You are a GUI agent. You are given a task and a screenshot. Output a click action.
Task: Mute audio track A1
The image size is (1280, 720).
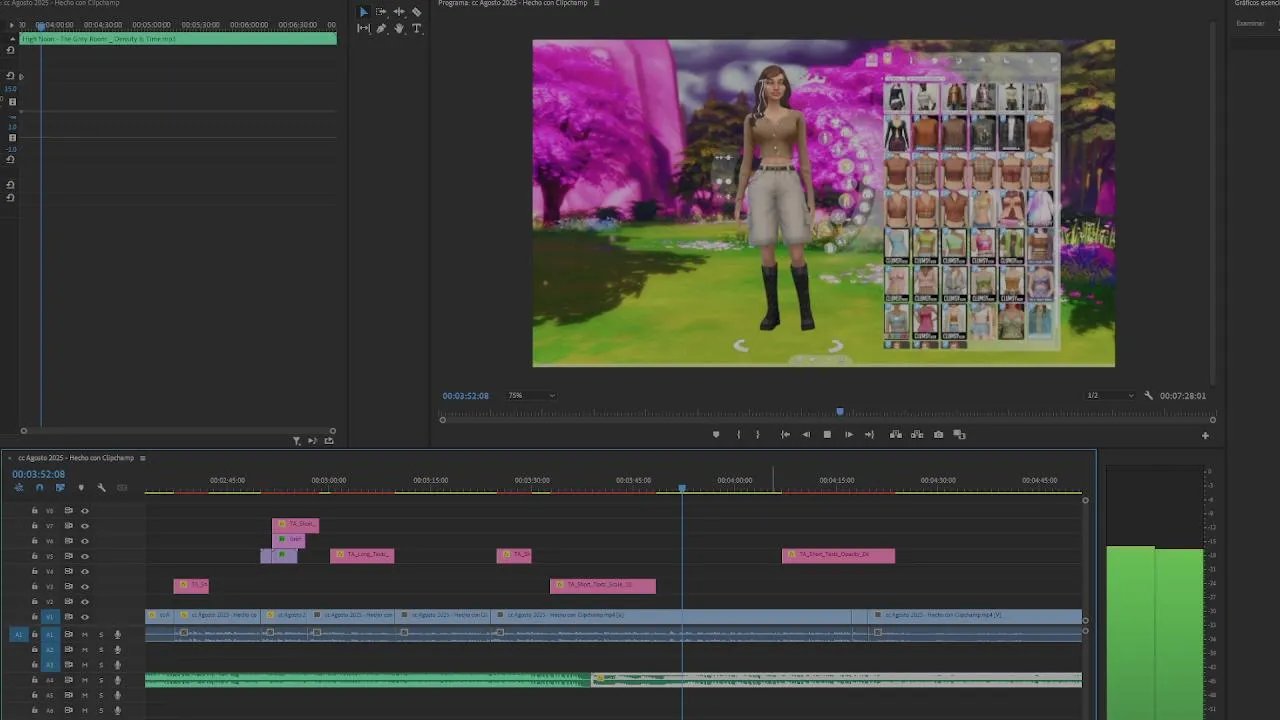point(84,635)
